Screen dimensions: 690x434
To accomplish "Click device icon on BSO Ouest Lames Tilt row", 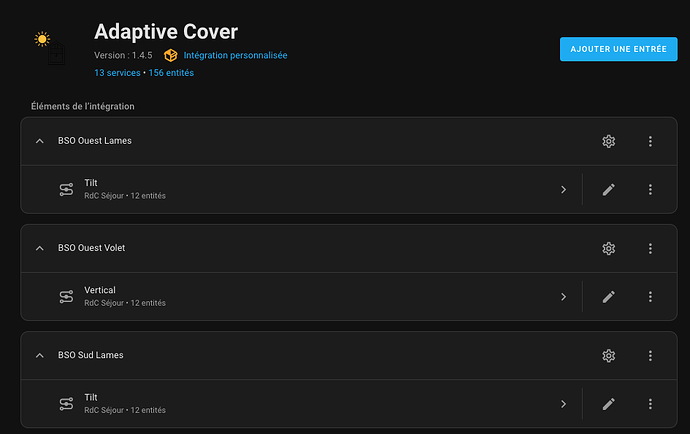I will [66, 190].
